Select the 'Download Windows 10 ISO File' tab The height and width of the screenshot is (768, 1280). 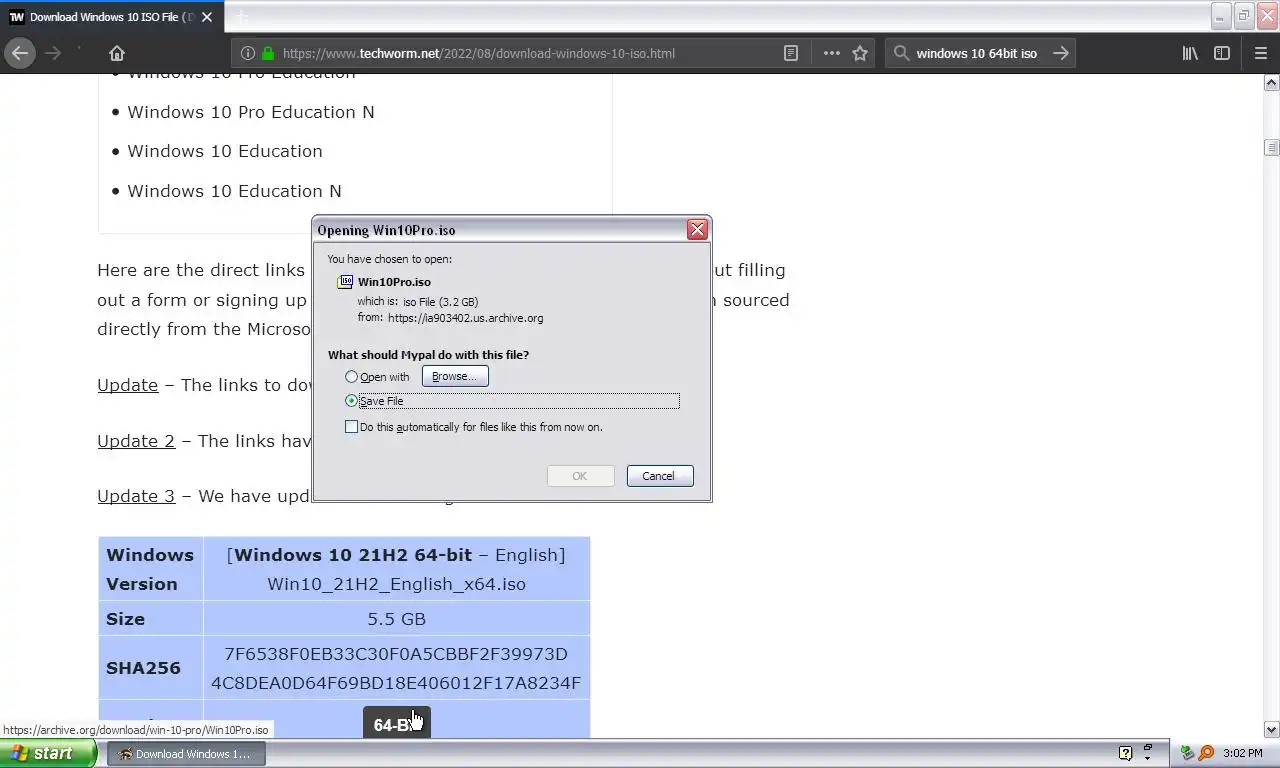[112, 17]
